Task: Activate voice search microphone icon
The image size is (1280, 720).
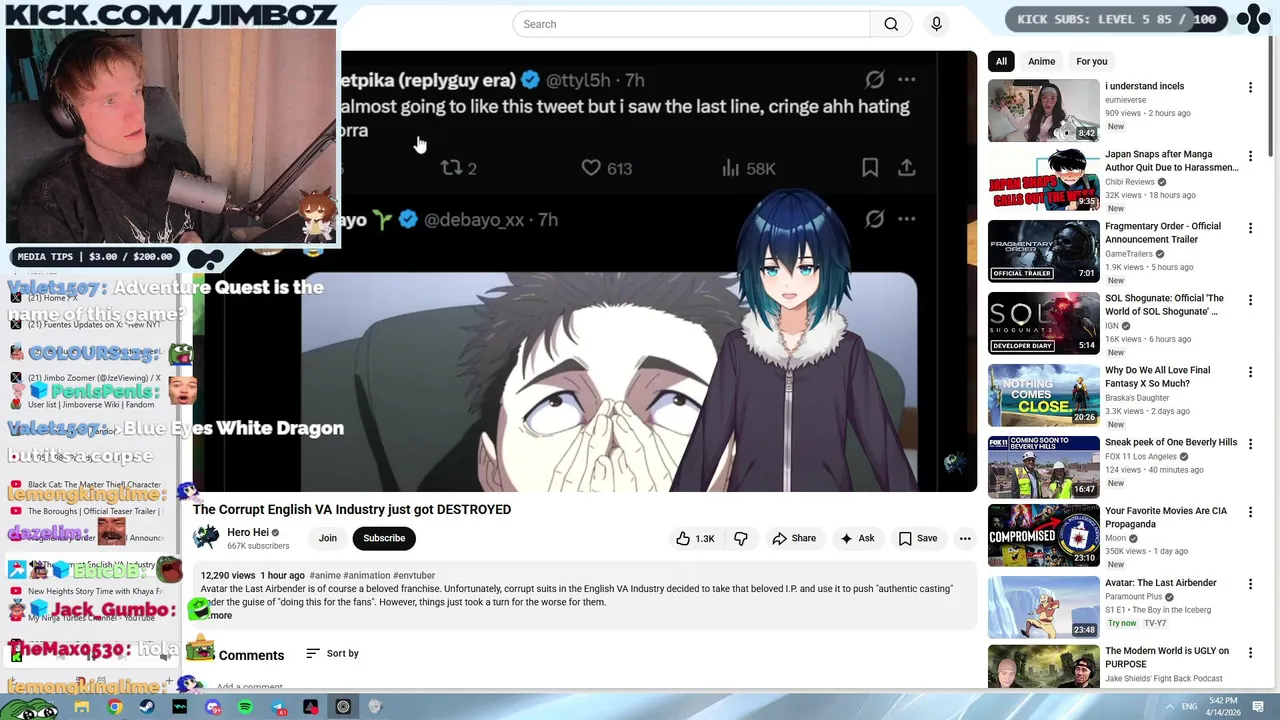Action: click(x=936, y=24)
